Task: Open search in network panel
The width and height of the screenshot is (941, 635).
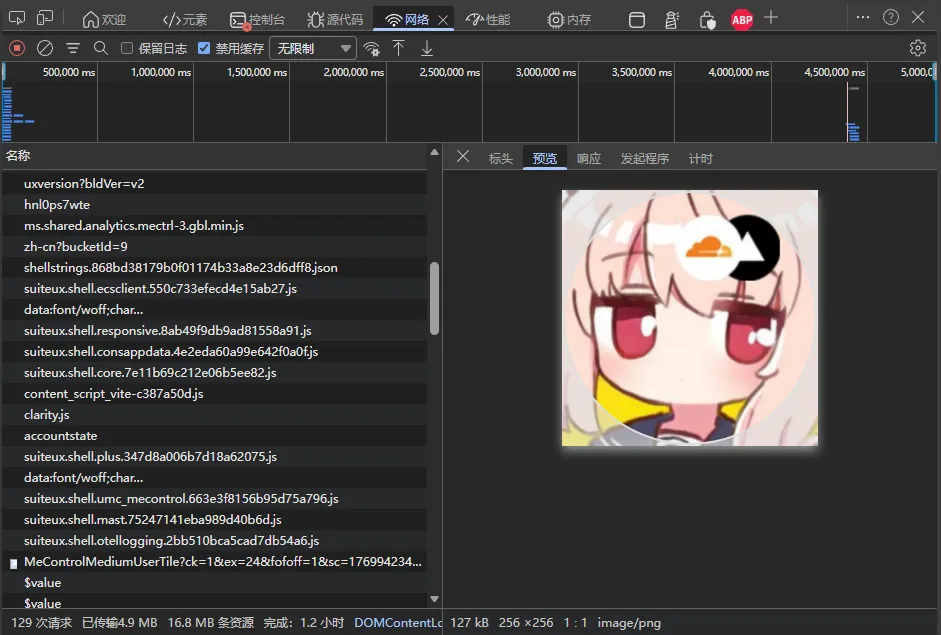Action: 101,48
